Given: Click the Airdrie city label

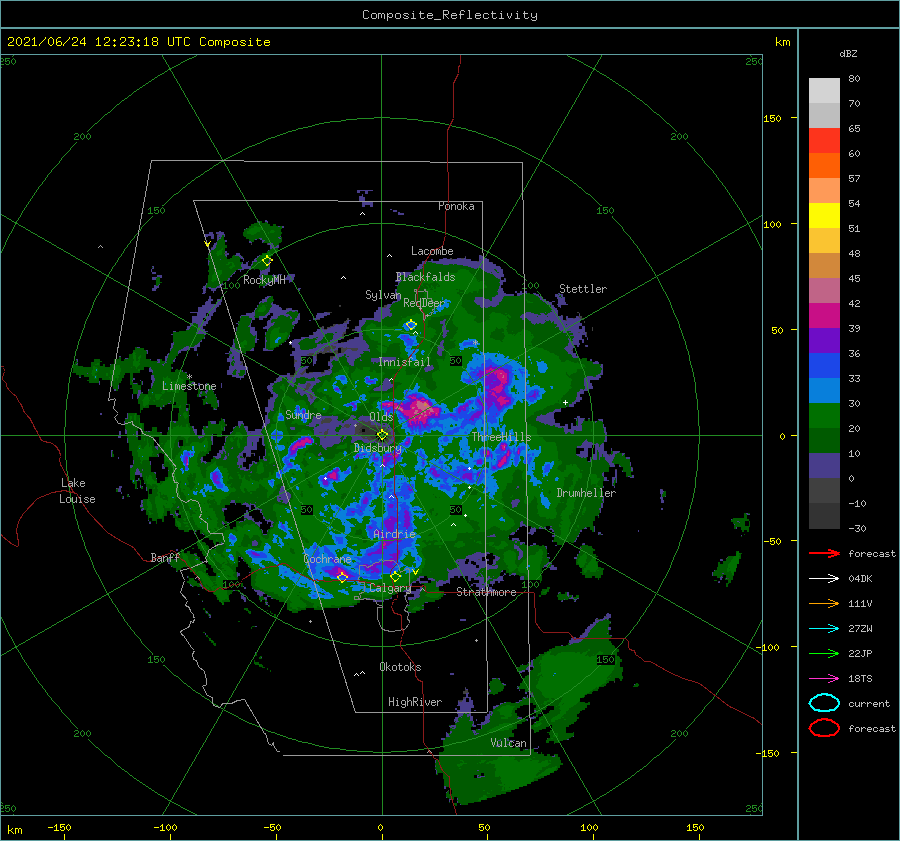Looking at the screenshot, I should (394, 534).
